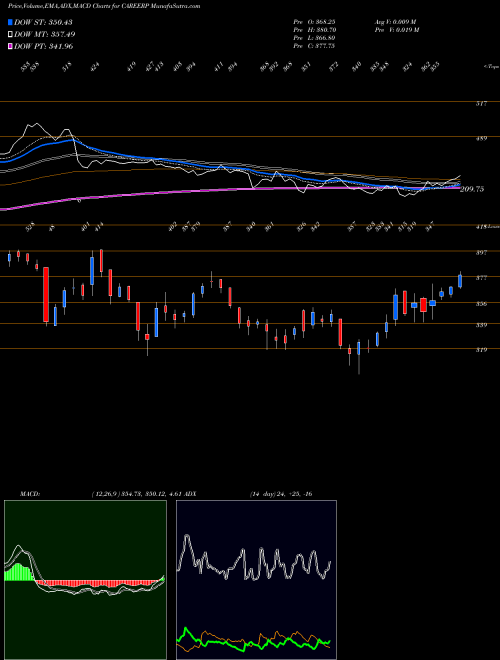
Task: Click the chart title mentioning CAREERP MunafaSutra.com
Action: (x=104, y=6)
